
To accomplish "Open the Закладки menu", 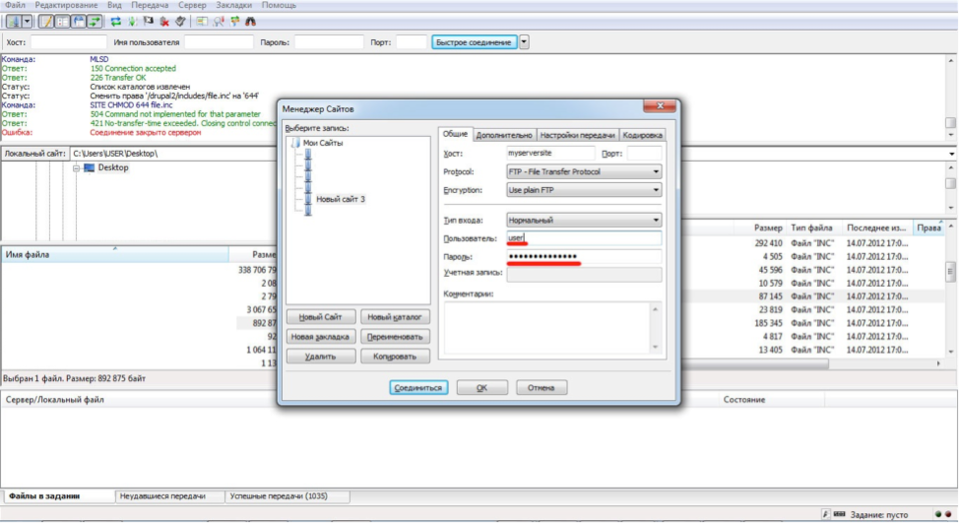I will pos(234,5).
